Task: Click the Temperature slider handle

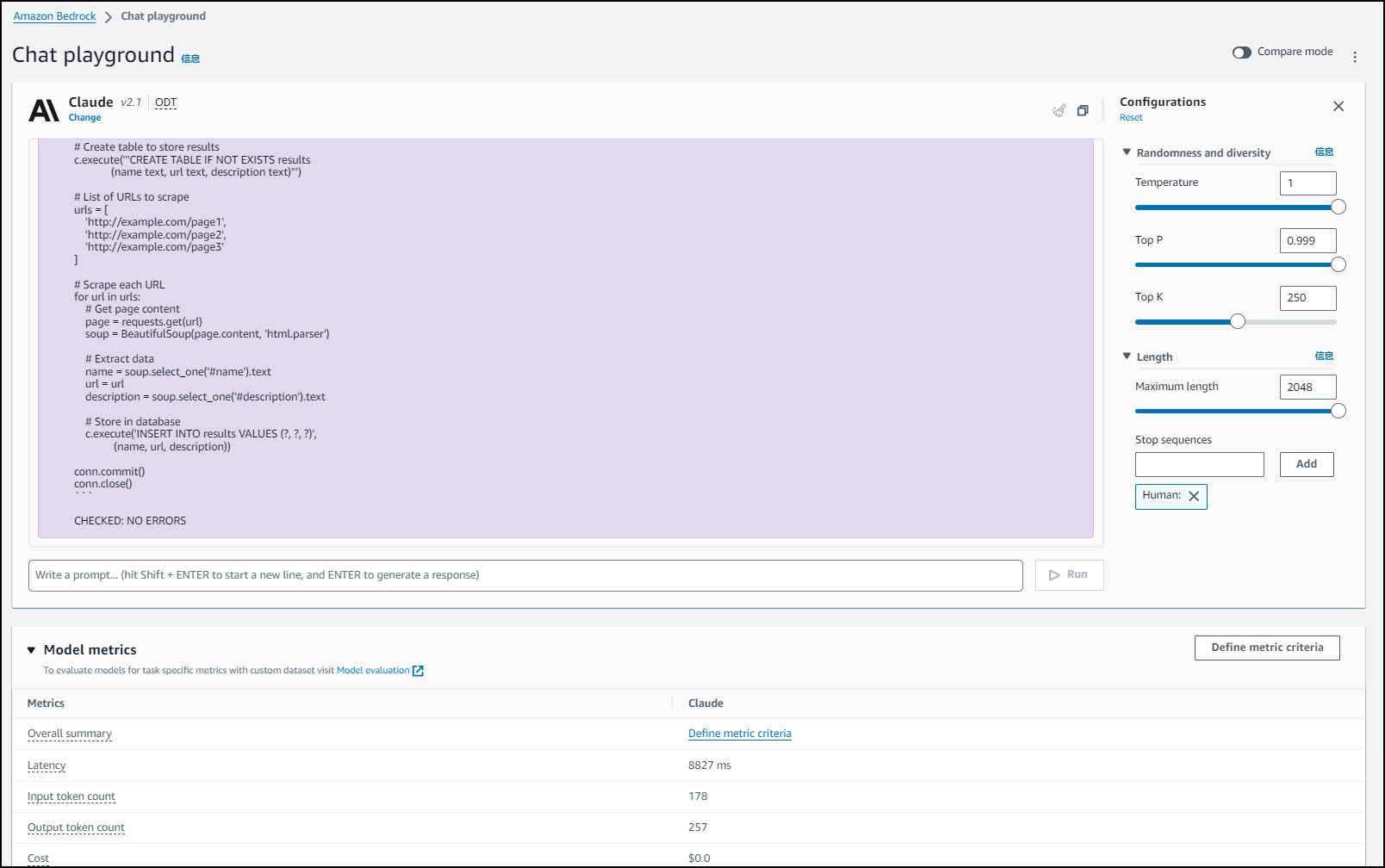Action: coord(1338,207)
